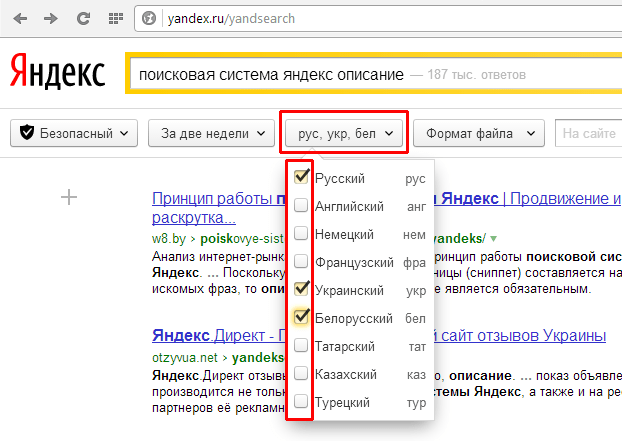Click the раскрутка... link text
The image size is (622, 441).
click(194, 217)
